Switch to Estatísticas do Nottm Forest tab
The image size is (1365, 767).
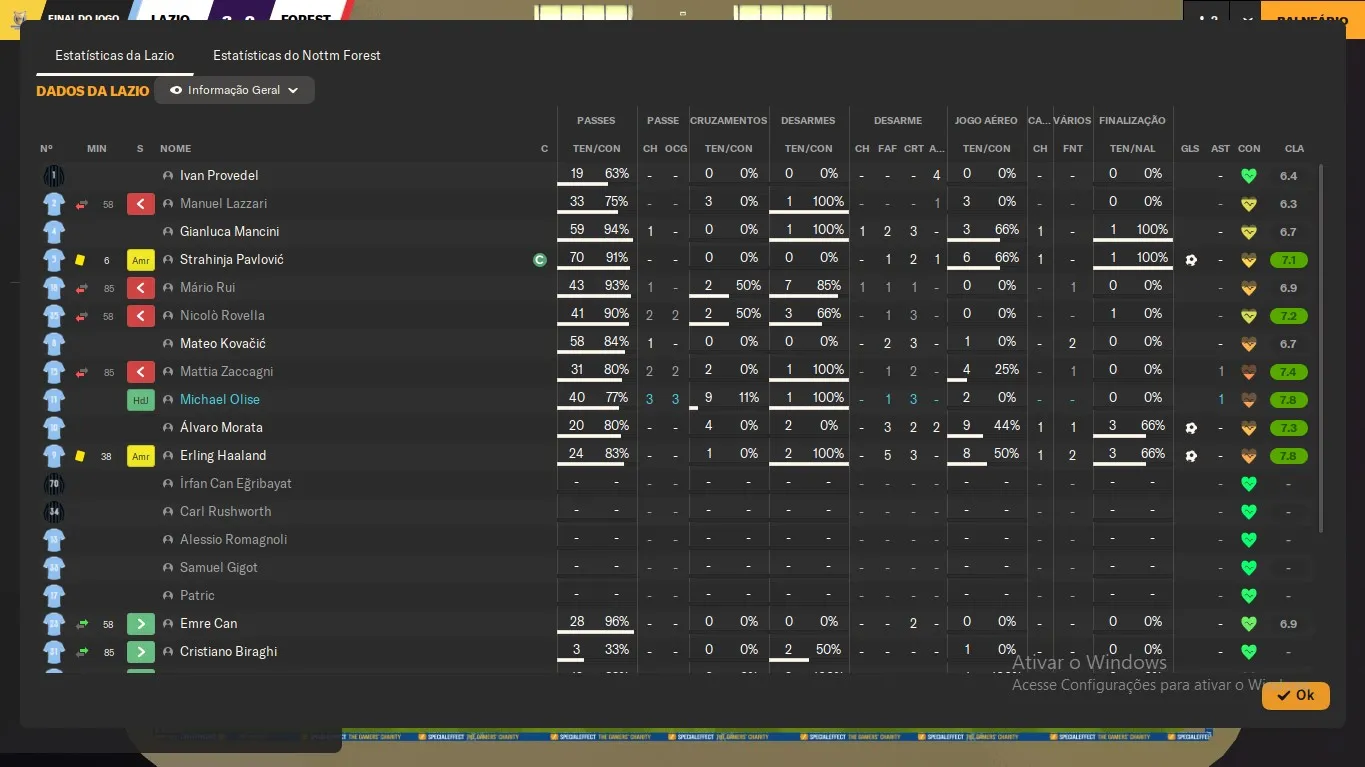(x=297, y=55)
